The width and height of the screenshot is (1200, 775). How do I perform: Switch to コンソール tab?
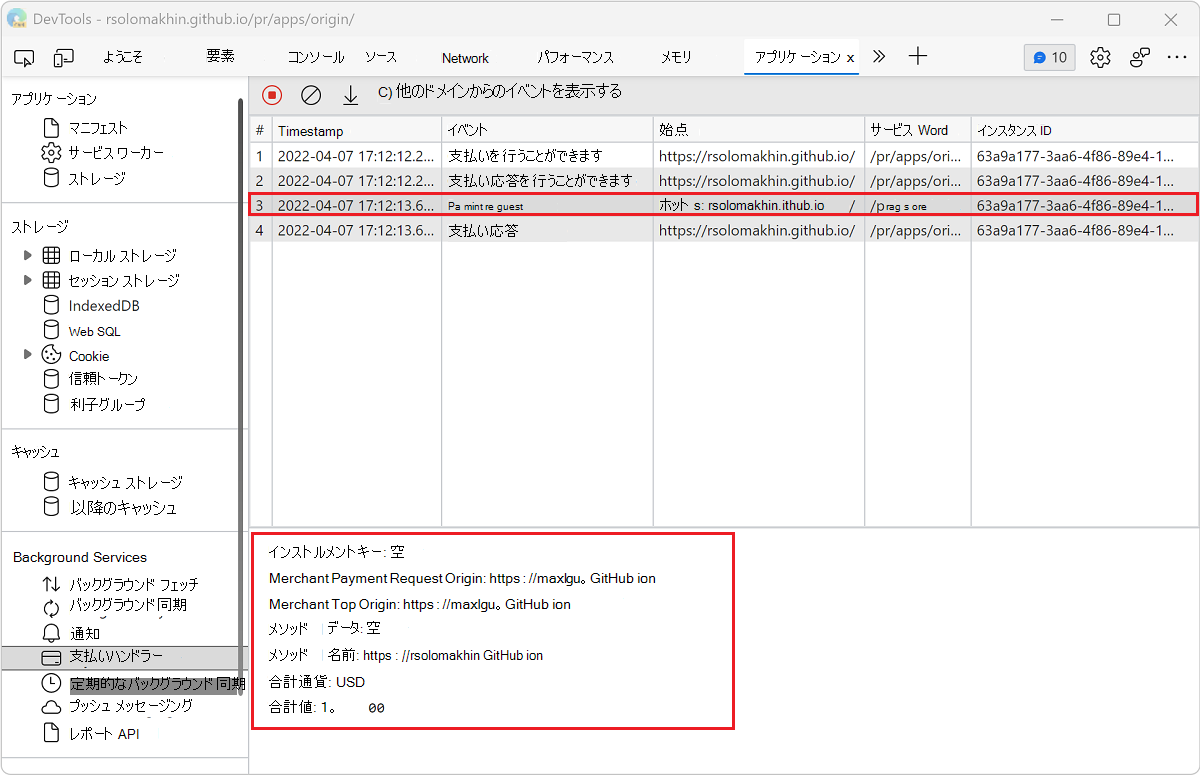(316, 57)
